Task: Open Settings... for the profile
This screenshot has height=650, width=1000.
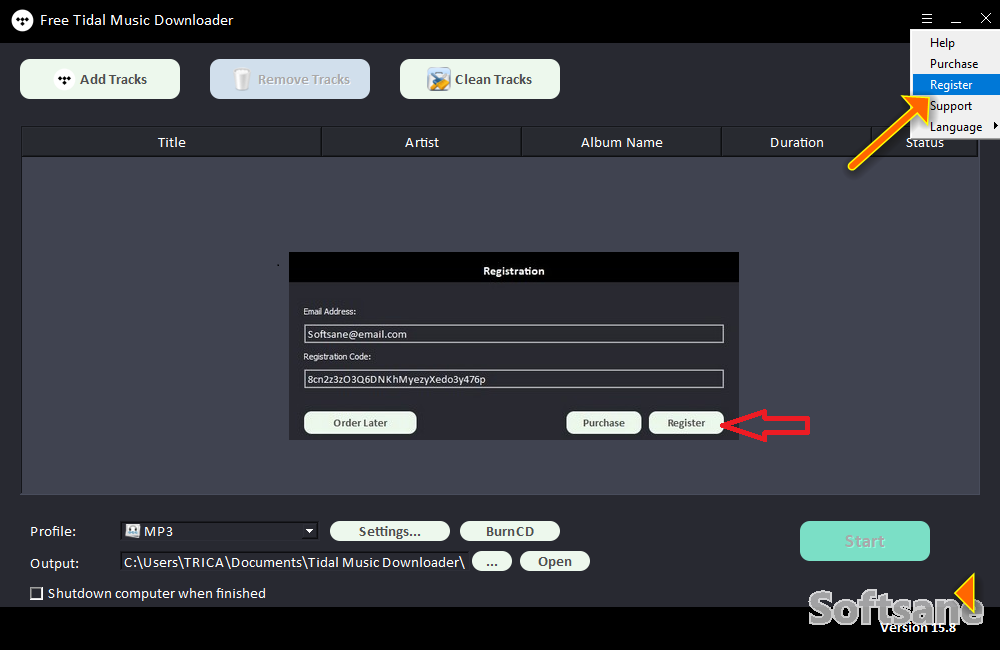Action: click(390, 531)
